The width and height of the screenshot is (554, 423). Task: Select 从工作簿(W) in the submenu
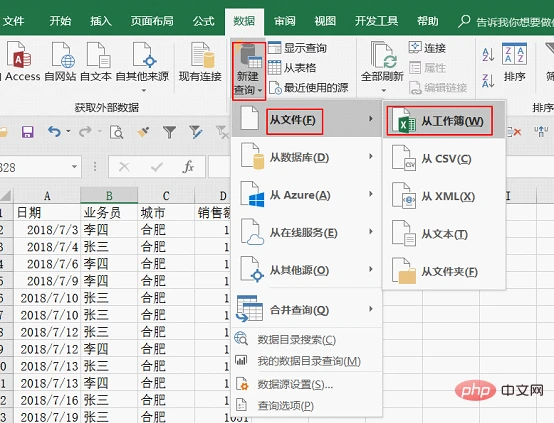point(440,121)
